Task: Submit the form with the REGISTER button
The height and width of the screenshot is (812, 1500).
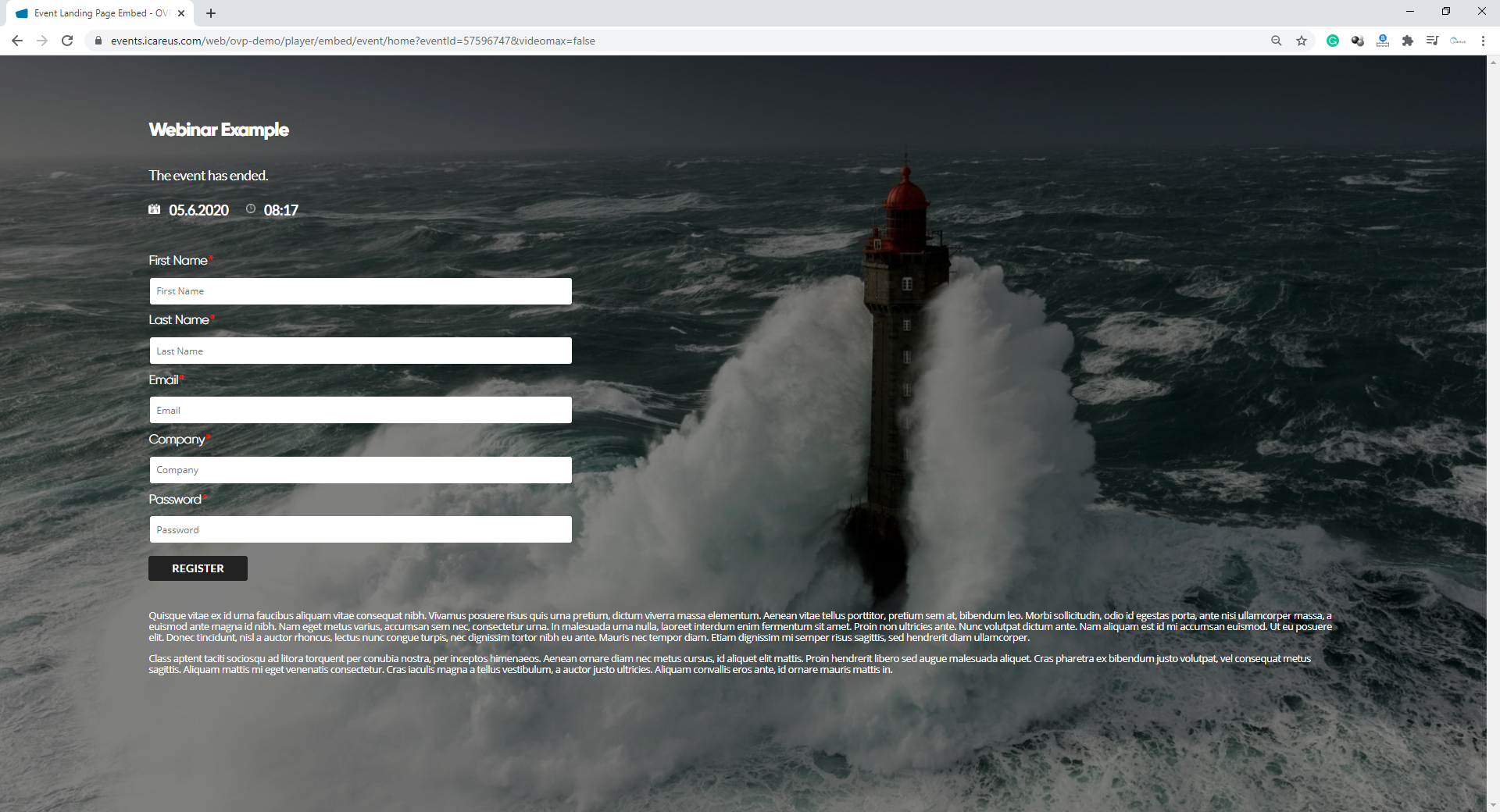Action: [198, 568]
